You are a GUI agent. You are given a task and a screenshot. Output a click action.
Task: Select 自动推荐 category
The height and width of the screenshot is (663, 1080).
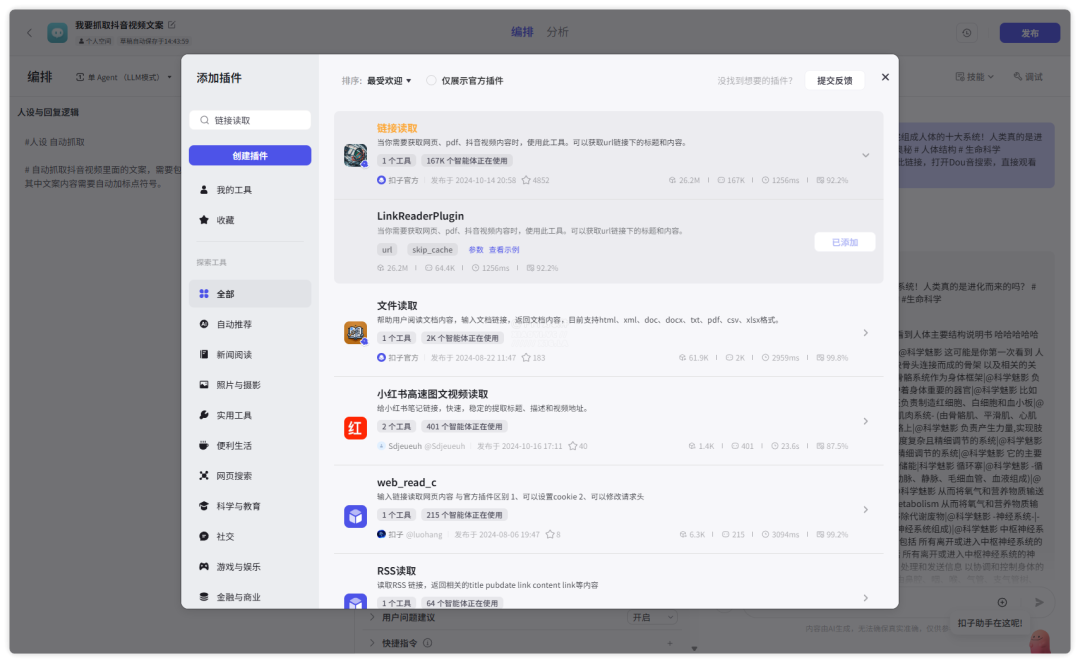pos(250,324)
